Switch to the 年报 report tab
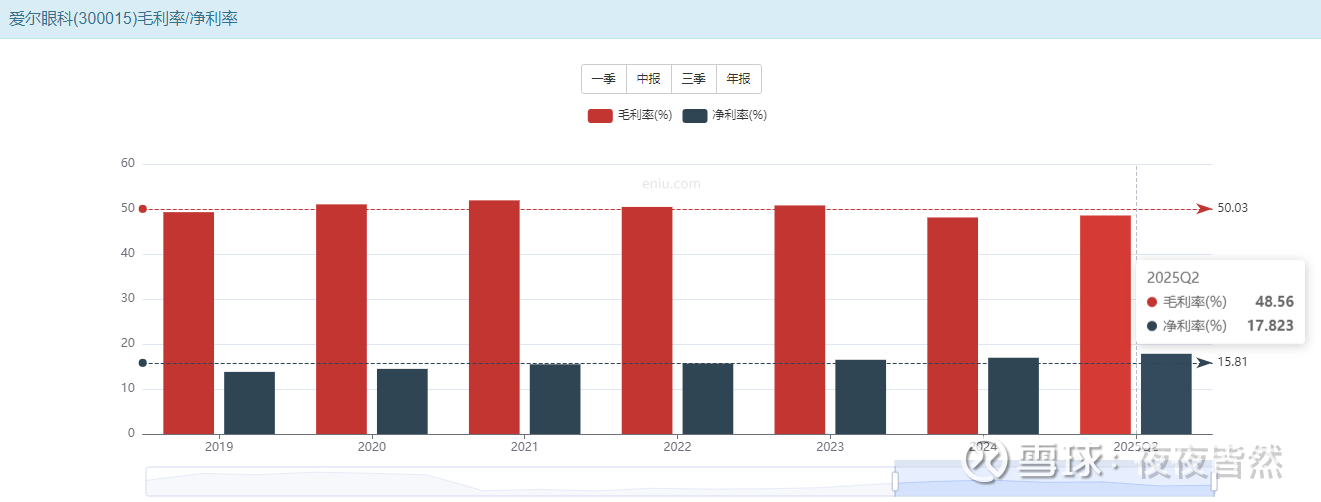 click(739, 79)
